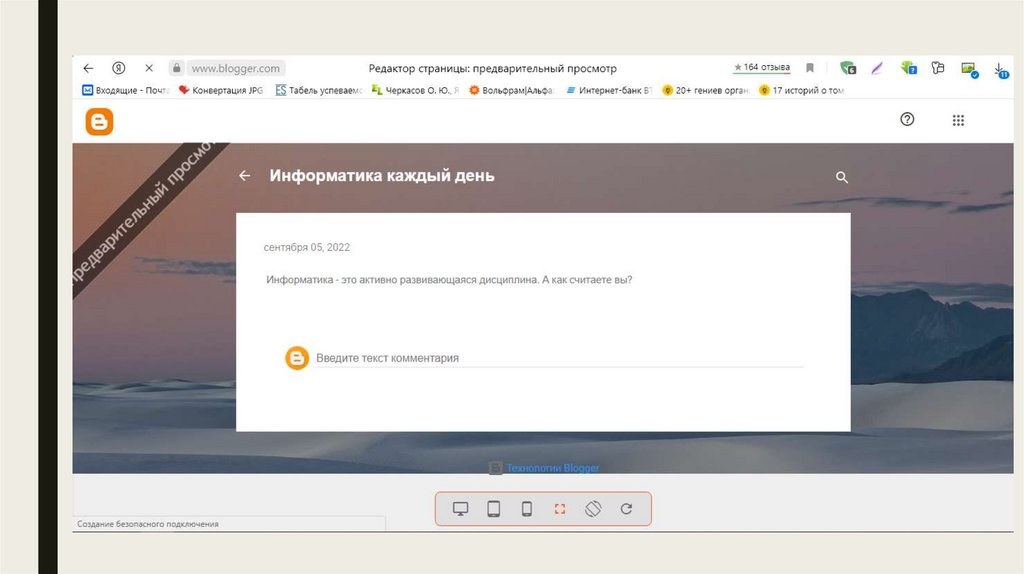The width and height of the screenshot is (1024, 574).
Task: Switch preview to mobile phone view
Action: click(x=527, y=509)
